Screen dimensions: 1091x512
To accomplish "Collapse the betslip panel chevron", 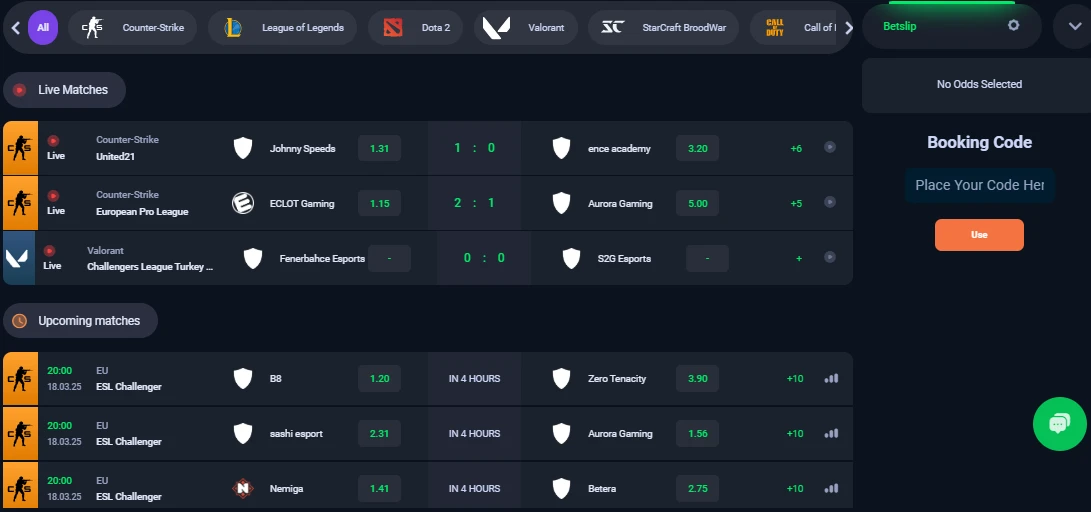I will click(x=1074, y=26).
